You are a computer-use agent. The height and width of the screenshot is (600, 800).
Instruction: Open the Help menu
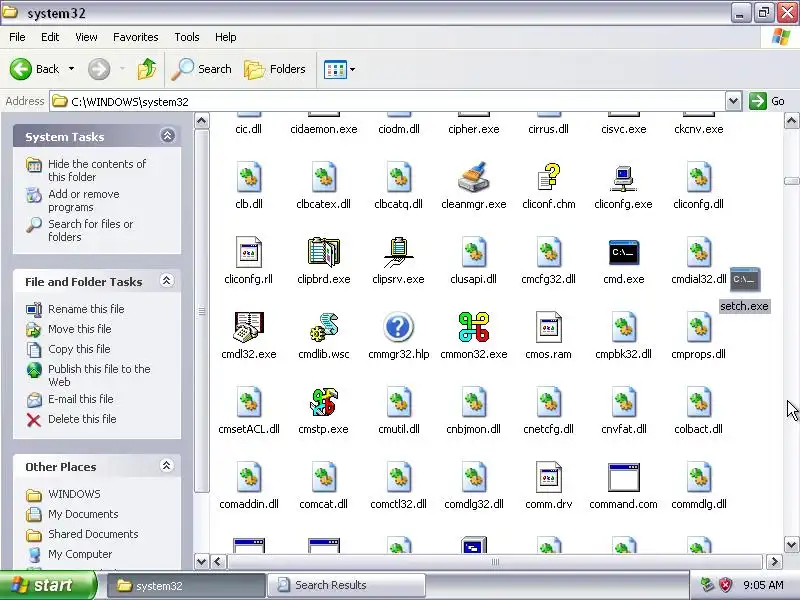(226, 37)
